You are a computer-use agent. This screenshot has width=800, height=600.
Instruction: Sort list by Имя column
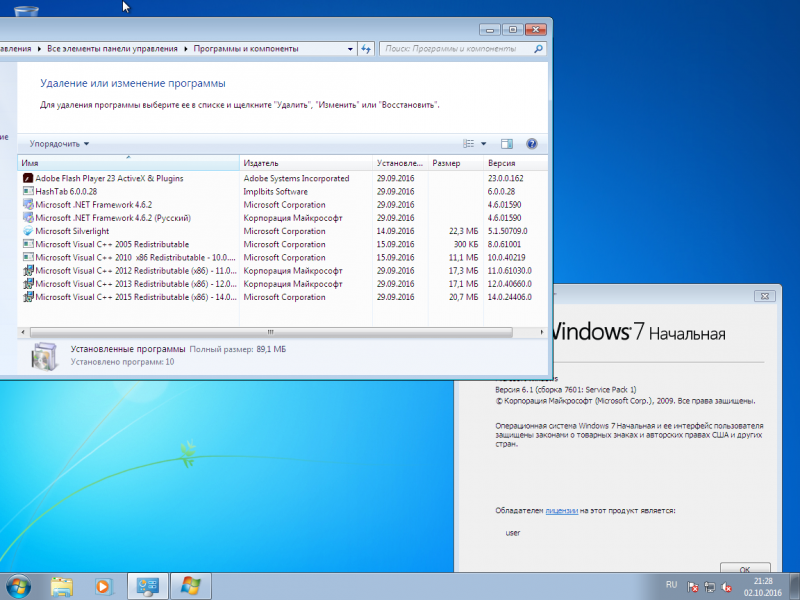tap(129, 163)
